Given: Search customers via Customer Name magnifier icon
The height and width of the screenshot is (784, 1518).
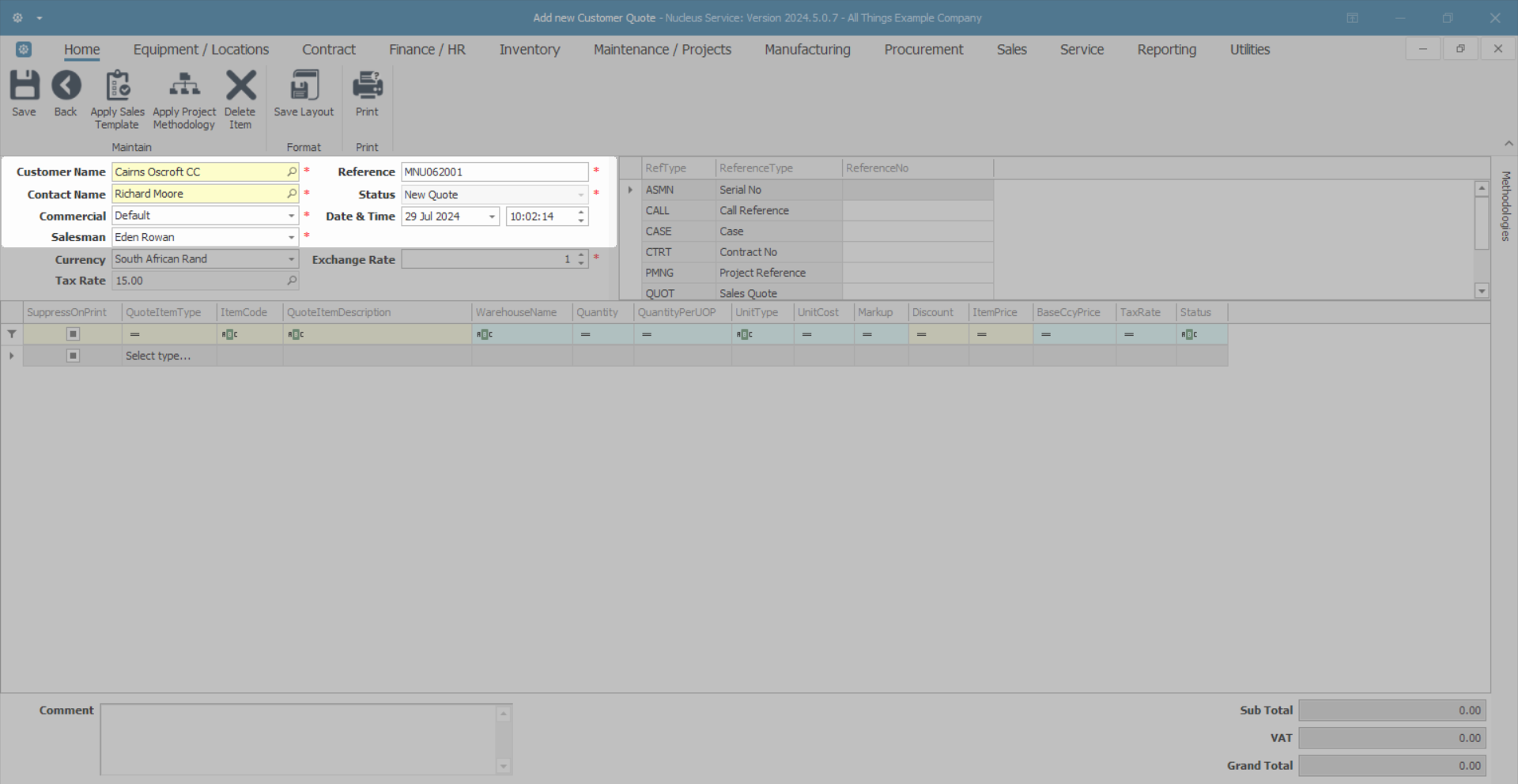Looking at the screenshot, I should pos(292,171).
